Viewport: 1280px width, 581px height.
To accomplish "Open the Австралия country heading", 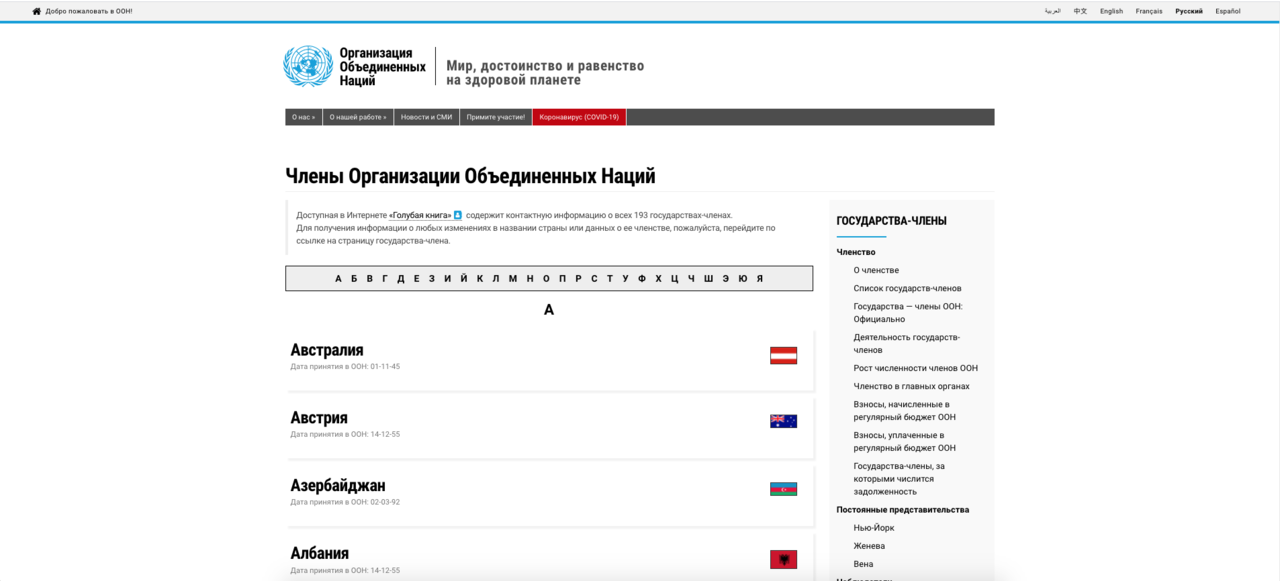I will (x=327, y=350).
